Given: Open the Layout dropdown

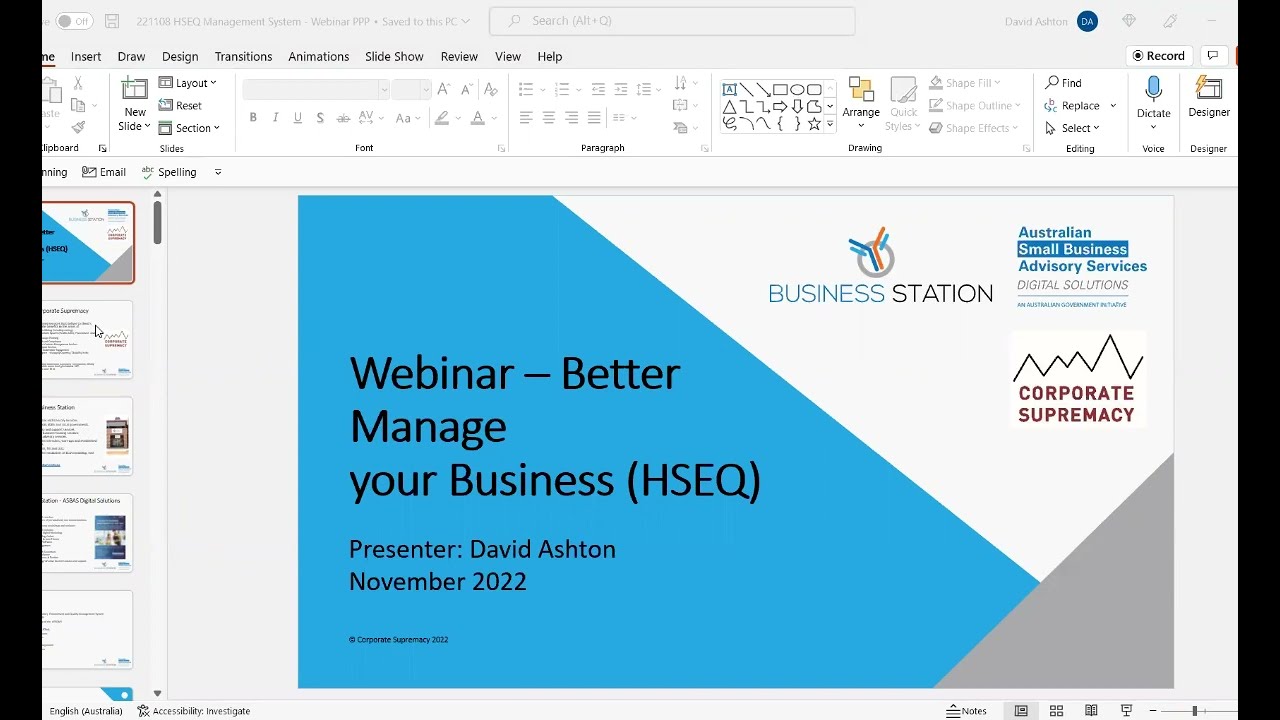Looking at the screenshot, I should [x=188, y=83].
